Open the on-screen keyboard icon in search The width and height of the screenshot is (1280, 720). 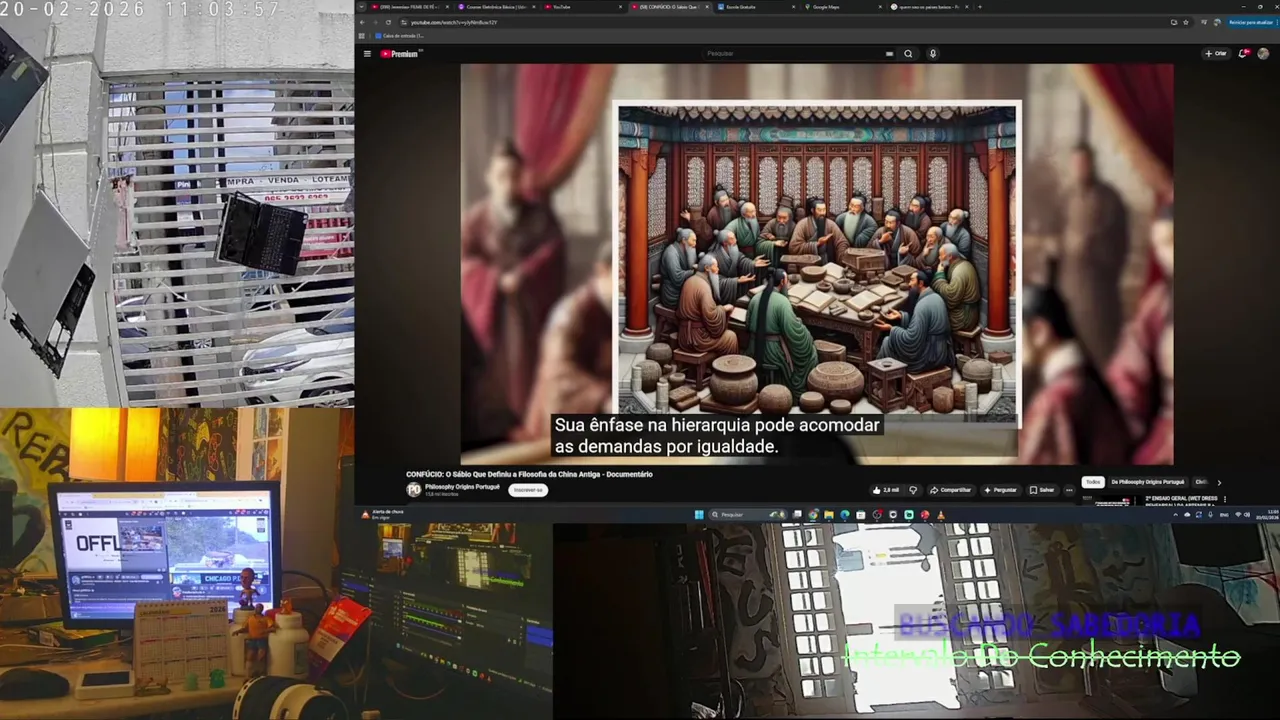pyautogui.click(x=889, y=54)
